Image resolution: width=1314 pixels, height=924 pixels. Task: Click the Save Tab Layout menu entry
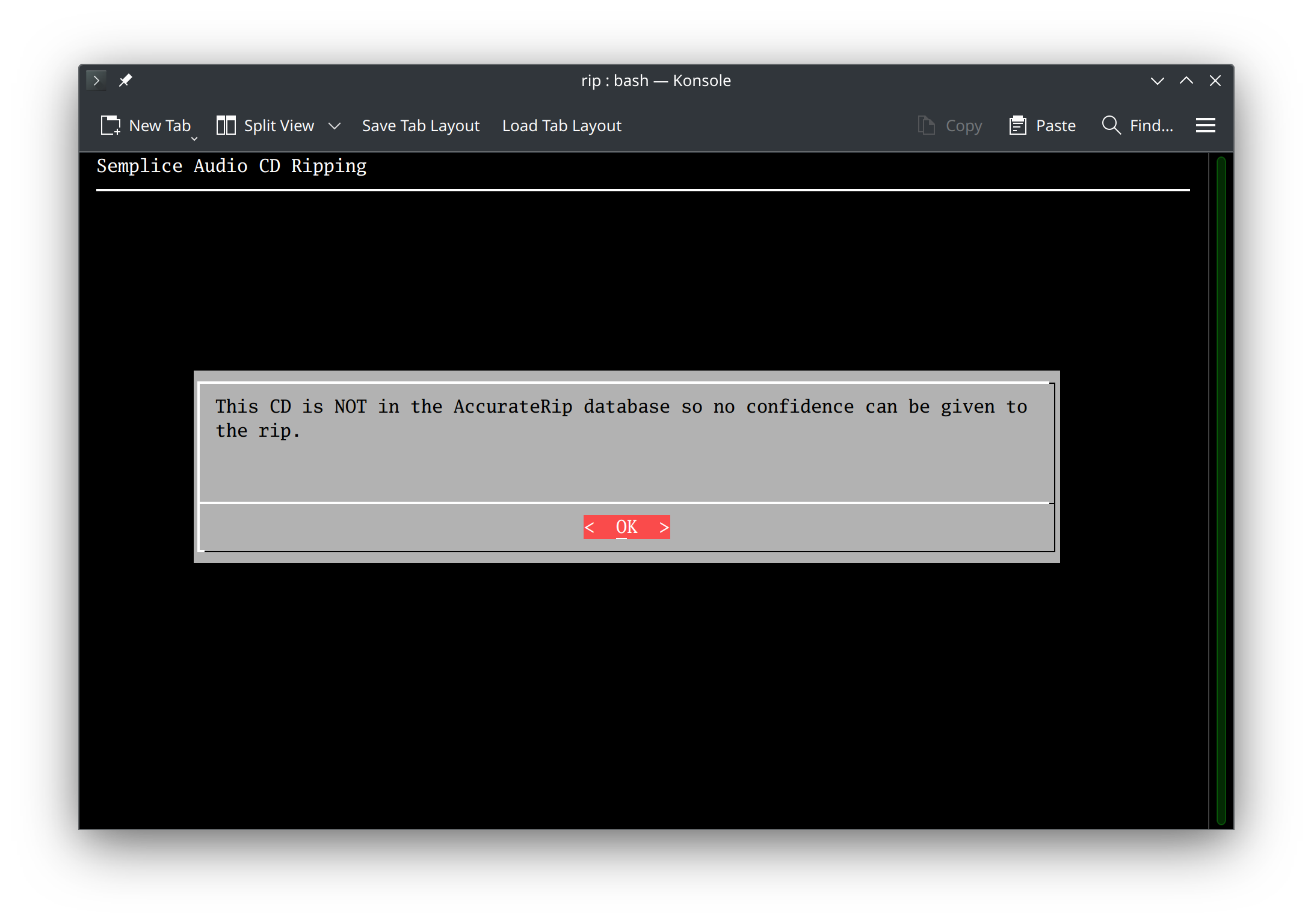pos(421,125)
